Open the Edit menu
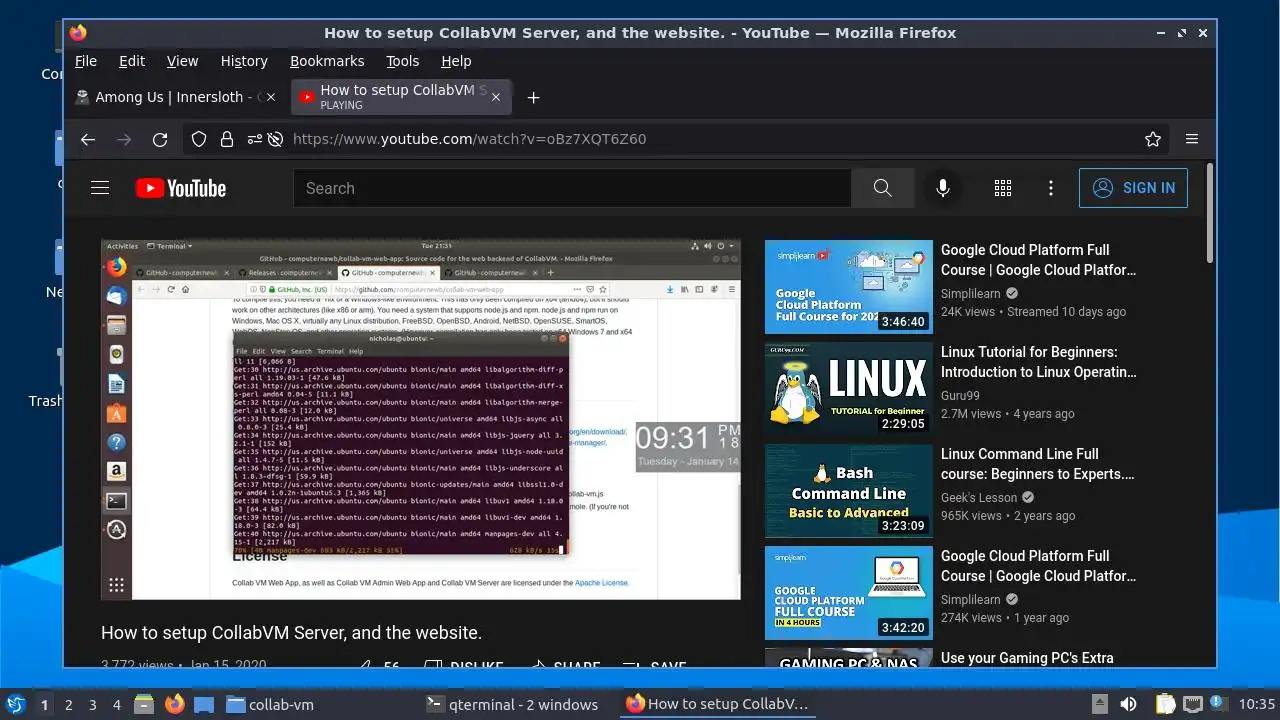 132,61
